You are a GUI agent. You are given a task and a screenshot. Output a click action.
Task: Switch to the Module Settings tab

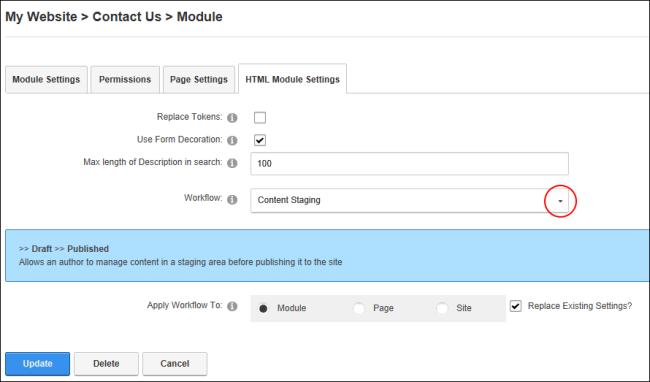(46, 80)
